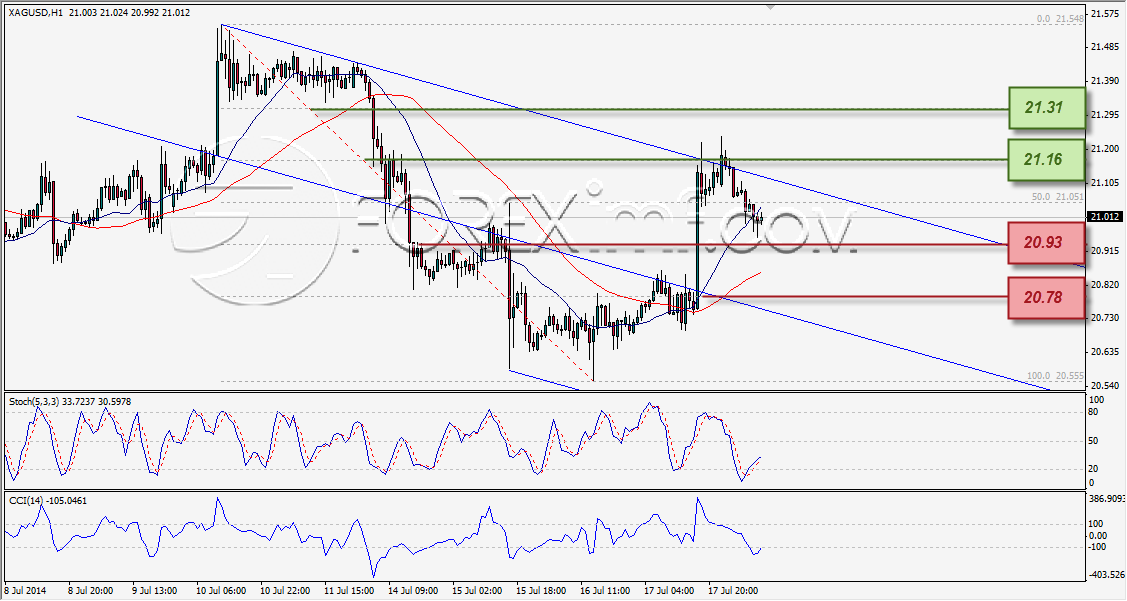Click the 21.200 price axis label
The width and height of the screenshot is (1127, 601).
pyautogui.click(x=1105, y=149)
